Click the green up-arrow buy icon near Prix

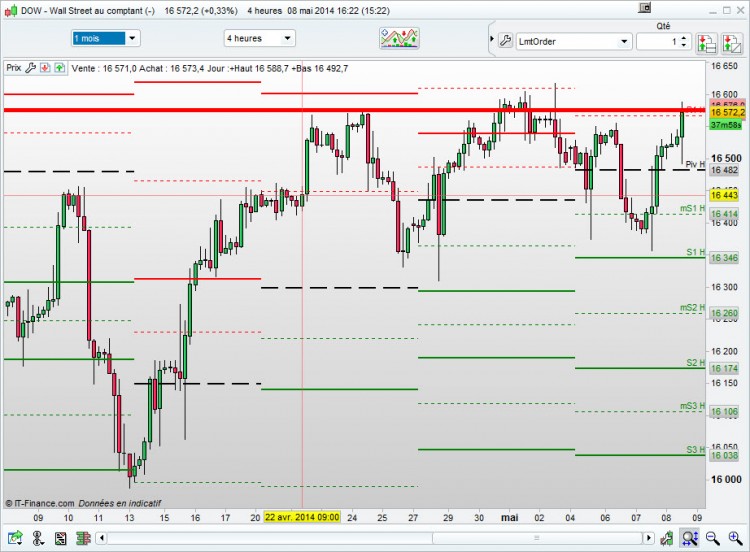(59, 68)
